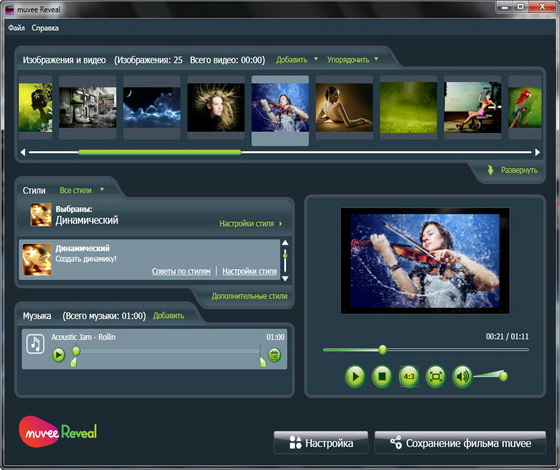Mute the preview speaker icon

[462, 376]
